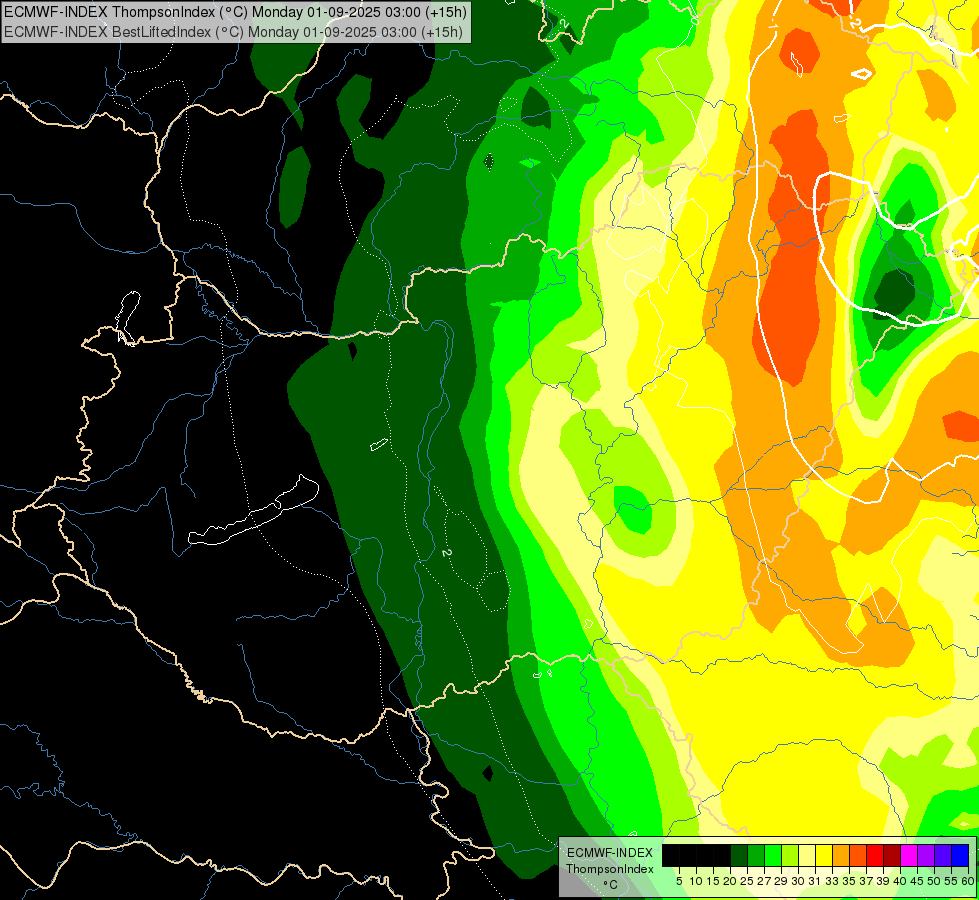Image resolution: width=979 pixels, height=900 pixels.
Task: Click the orange-red 35–37 legend swatch
Action: [858, 855]
